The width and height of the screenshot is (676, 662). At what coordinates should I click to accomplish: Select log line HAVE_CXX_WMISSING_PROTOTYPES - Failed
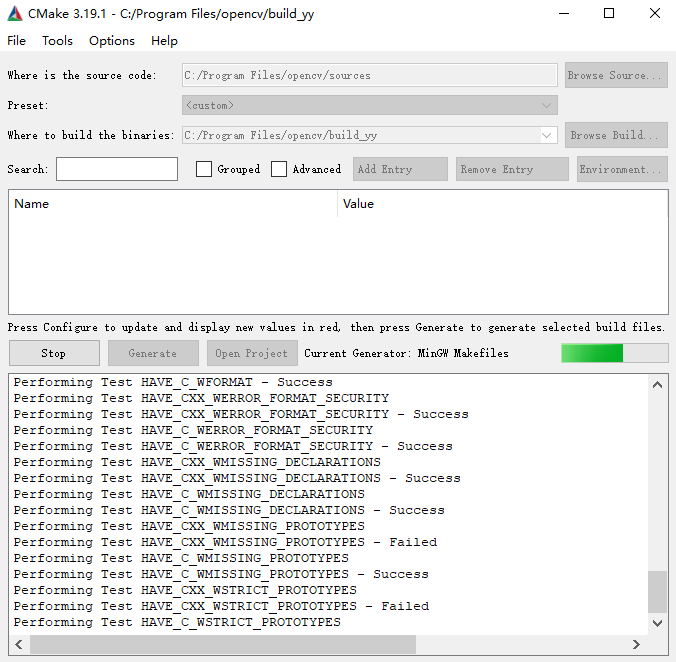pyautogui.click(x=225, y=542)
